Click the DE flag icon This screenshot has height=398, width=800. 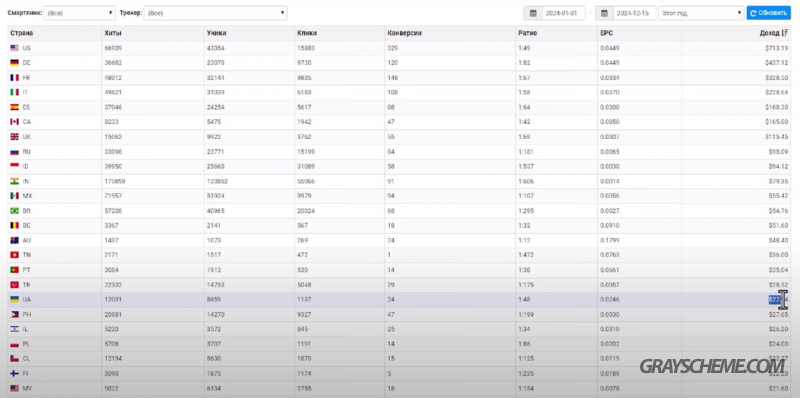(14, 63)
